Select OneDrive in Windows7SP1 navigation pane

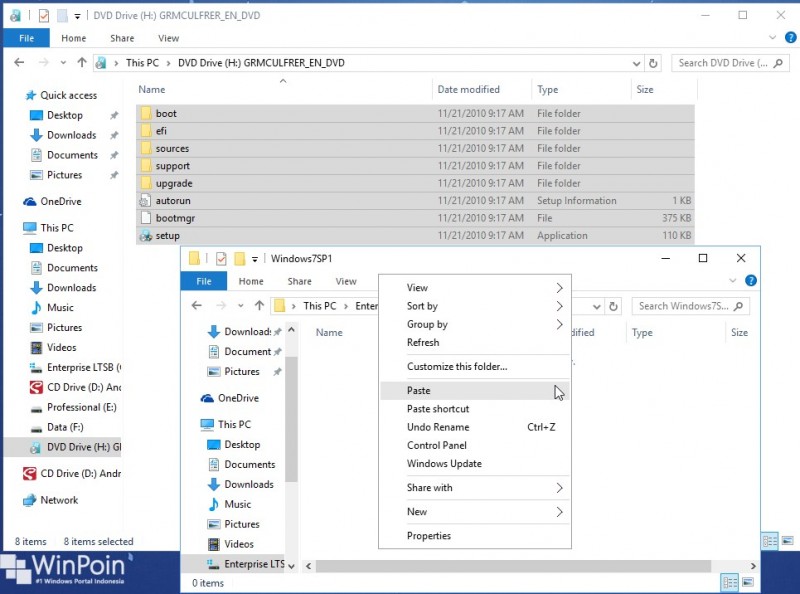(x=238, y=398)
